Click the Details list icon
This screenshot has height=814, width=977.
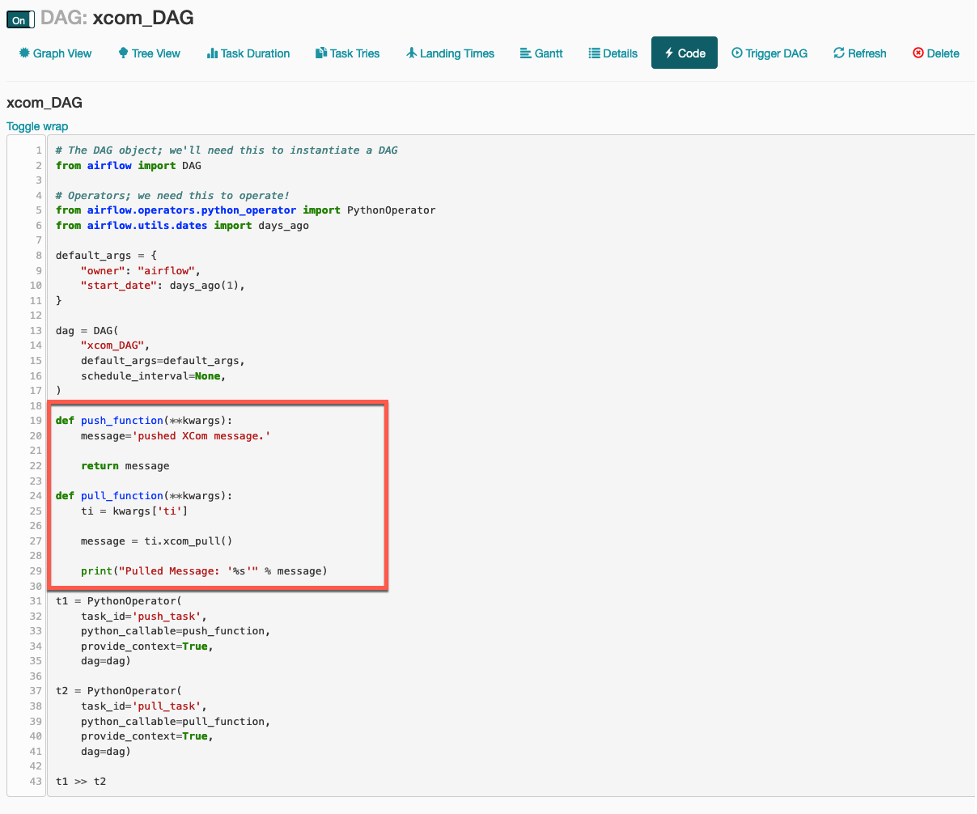[594, 54]
